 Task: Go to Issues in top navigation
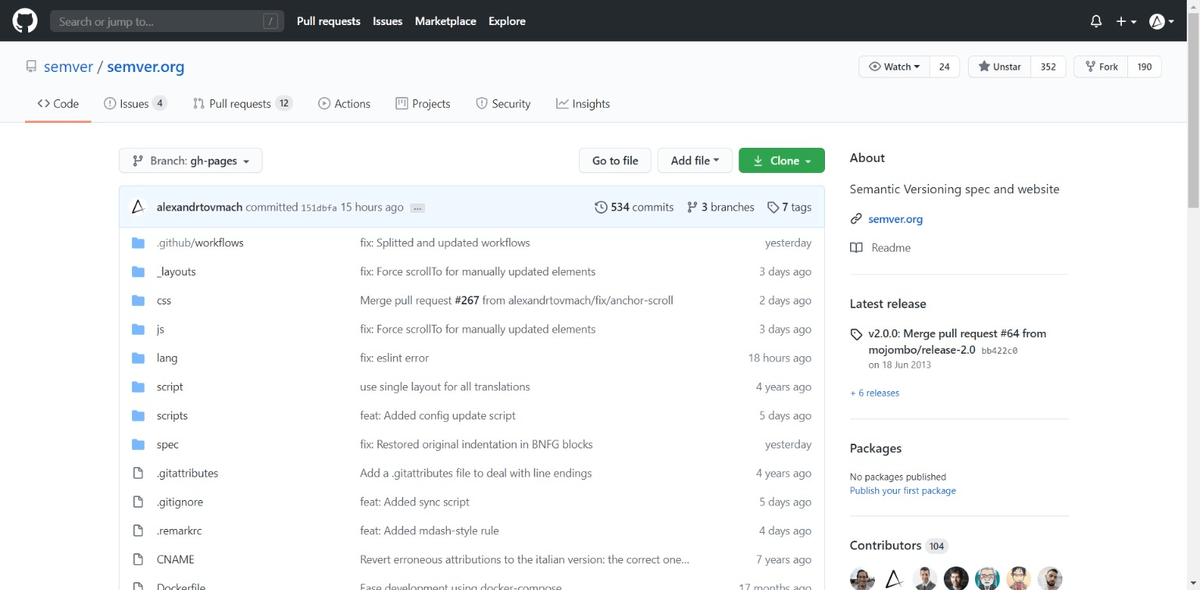pyautogui.click(x=387, y=21)
